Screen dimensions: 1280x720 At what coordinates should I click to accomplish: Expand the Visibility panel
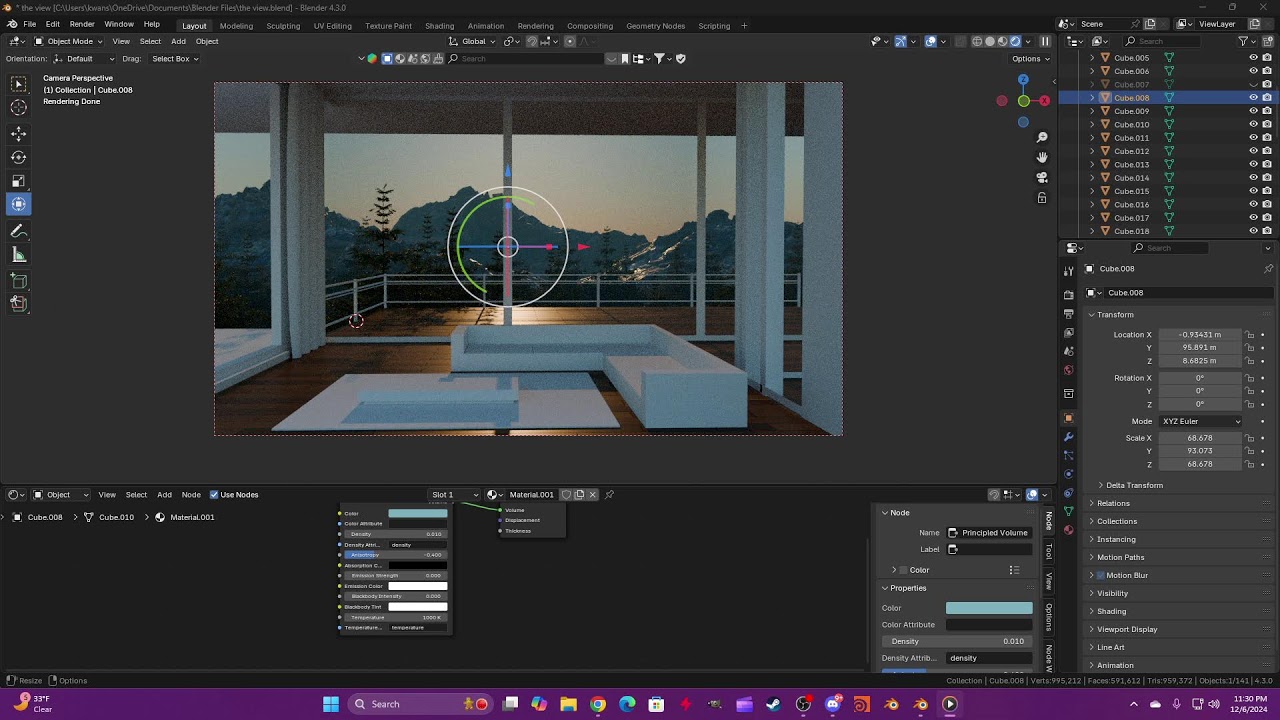pyautogui.click(x=1112, y=593)
